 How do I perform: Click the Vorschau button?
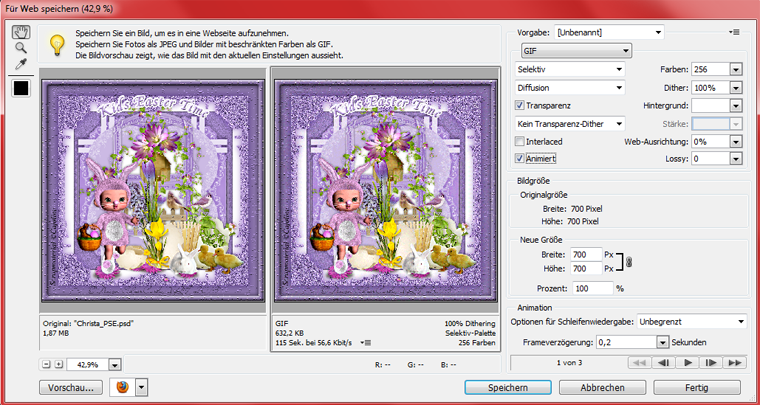click(71, 388)
